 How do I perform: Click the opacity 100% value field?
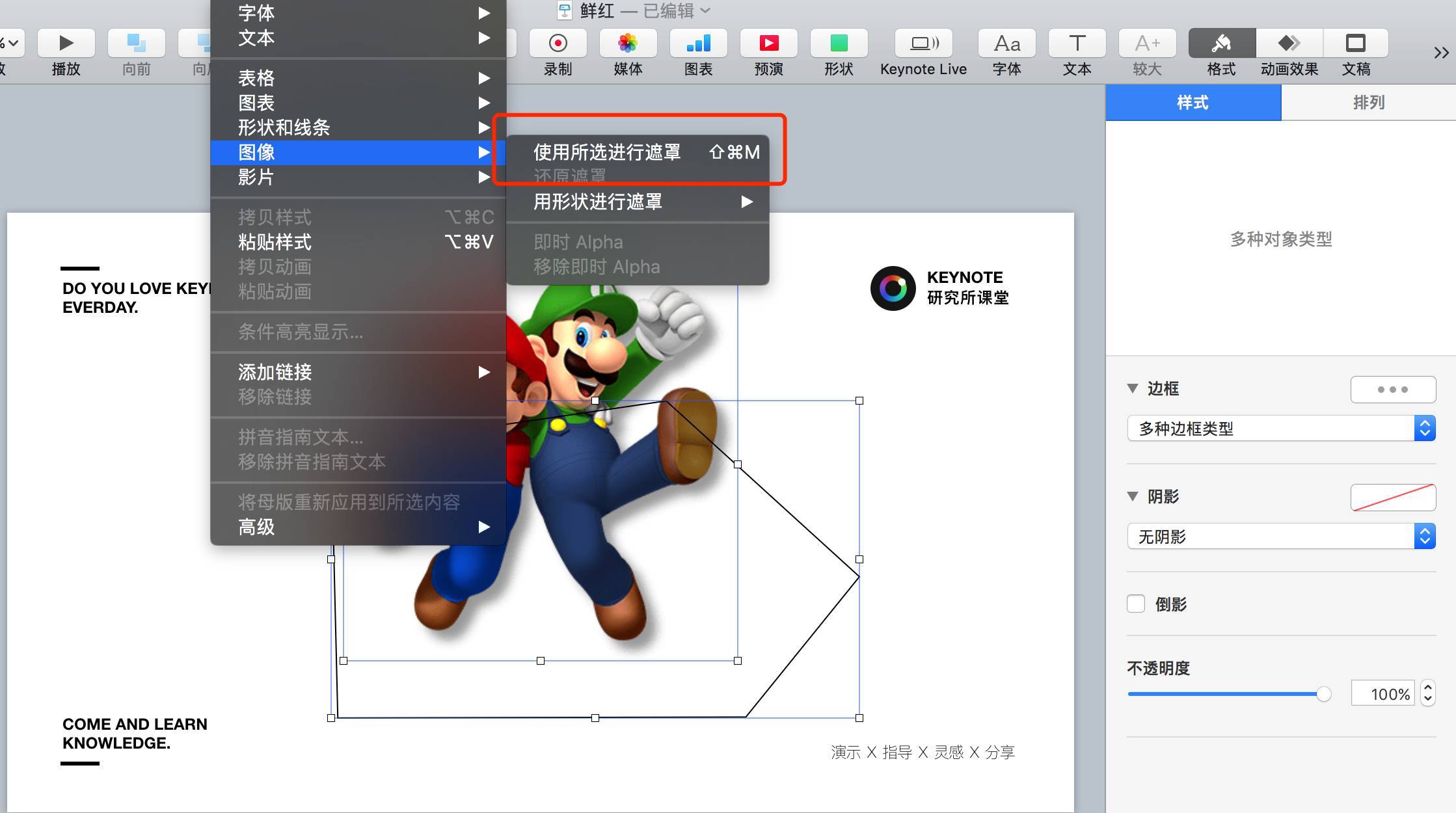pos(1383,693)
